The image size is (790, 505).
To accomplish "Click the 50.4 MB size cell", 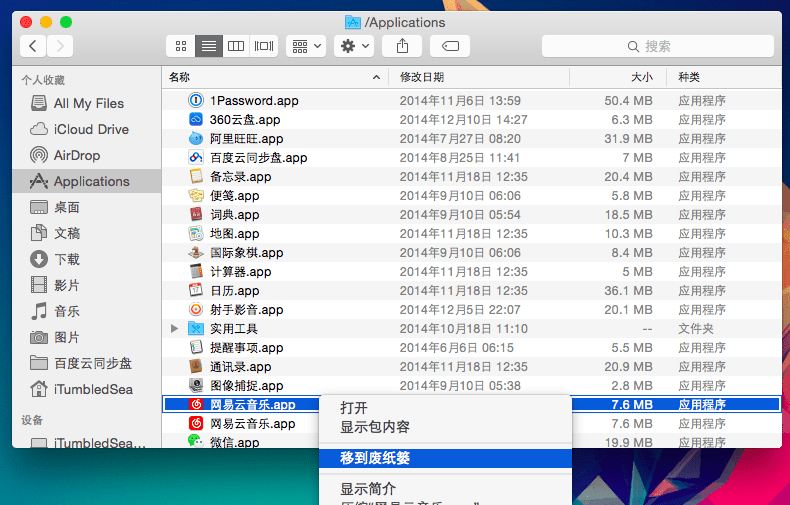I will pyautogui.click(x=628, y=100).
